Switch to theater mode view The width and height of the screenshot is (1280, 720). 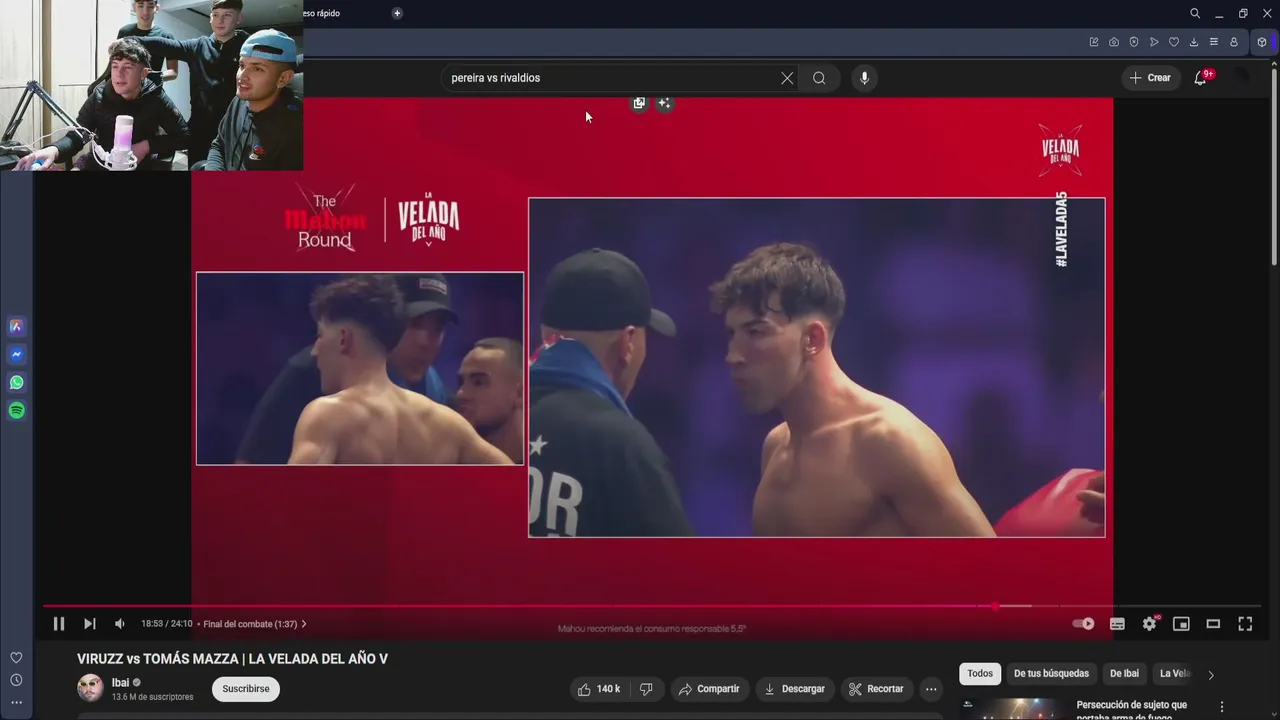[1213, 624]
